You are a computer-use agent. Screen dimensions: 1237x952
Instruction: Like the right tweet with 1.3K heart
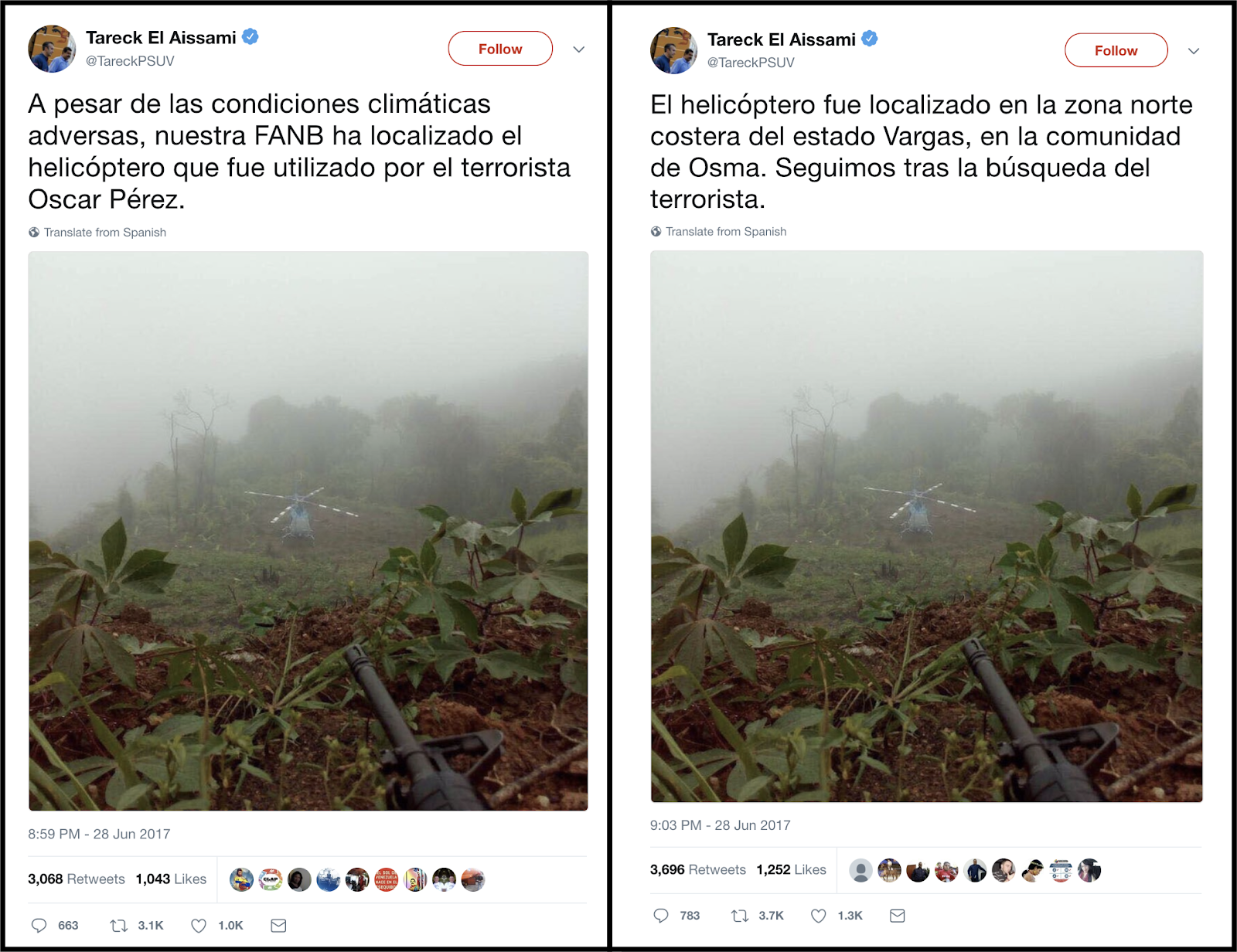[x=819, y=916]
